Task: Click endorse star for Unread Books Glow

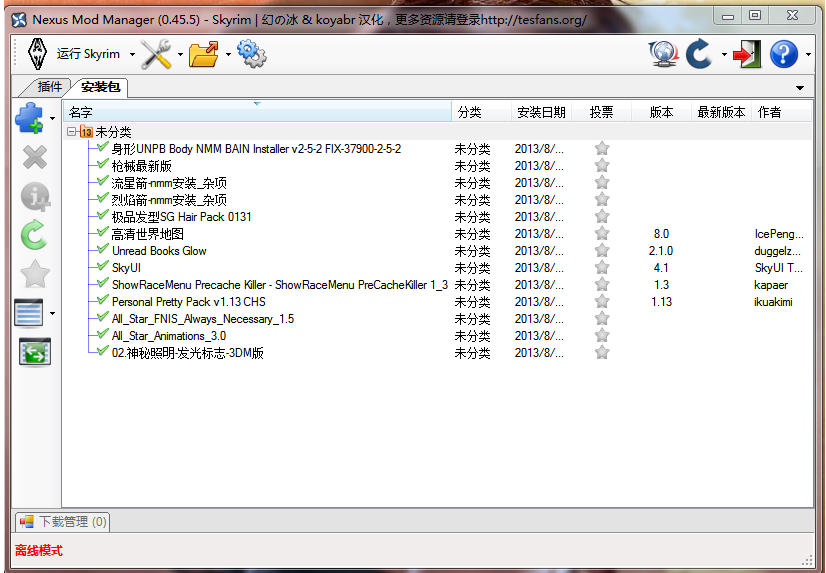Action: point(602,250)
